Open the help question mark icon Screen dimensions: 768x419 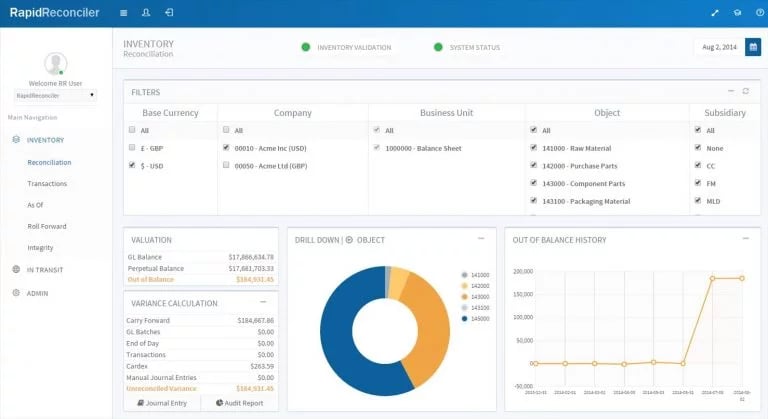coord(759,13)
